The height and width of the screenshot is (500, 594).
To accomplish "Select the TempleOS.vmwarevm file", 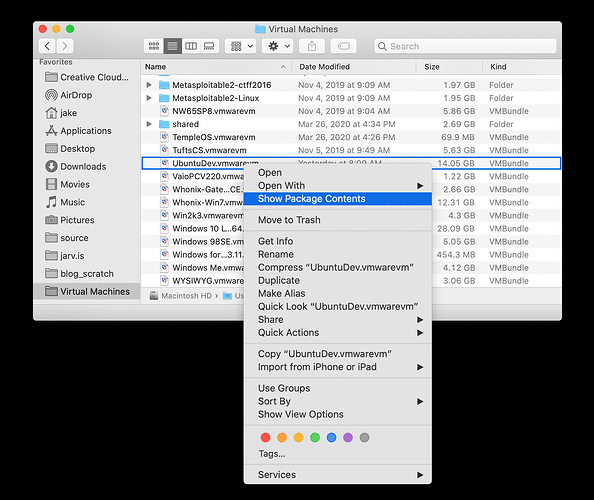I will [351, 137].
